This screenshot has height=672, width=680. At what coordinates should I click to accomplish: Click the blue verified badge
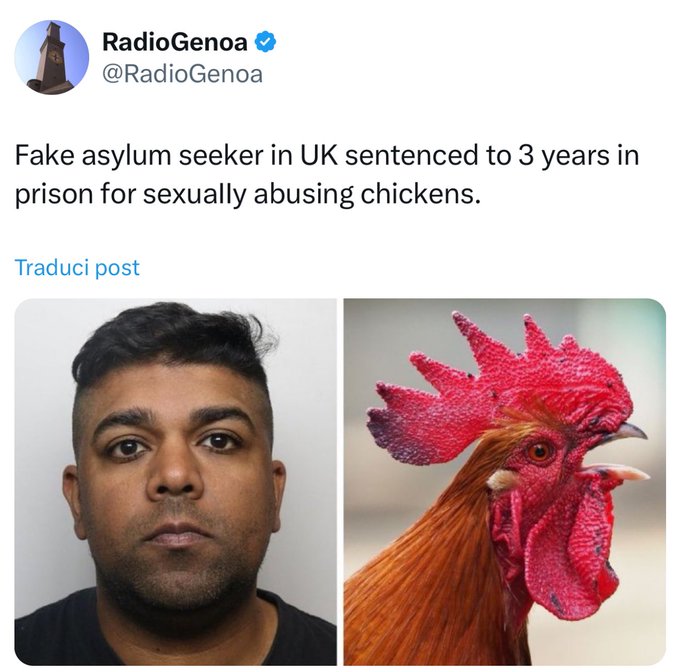(x=265, y=42)
